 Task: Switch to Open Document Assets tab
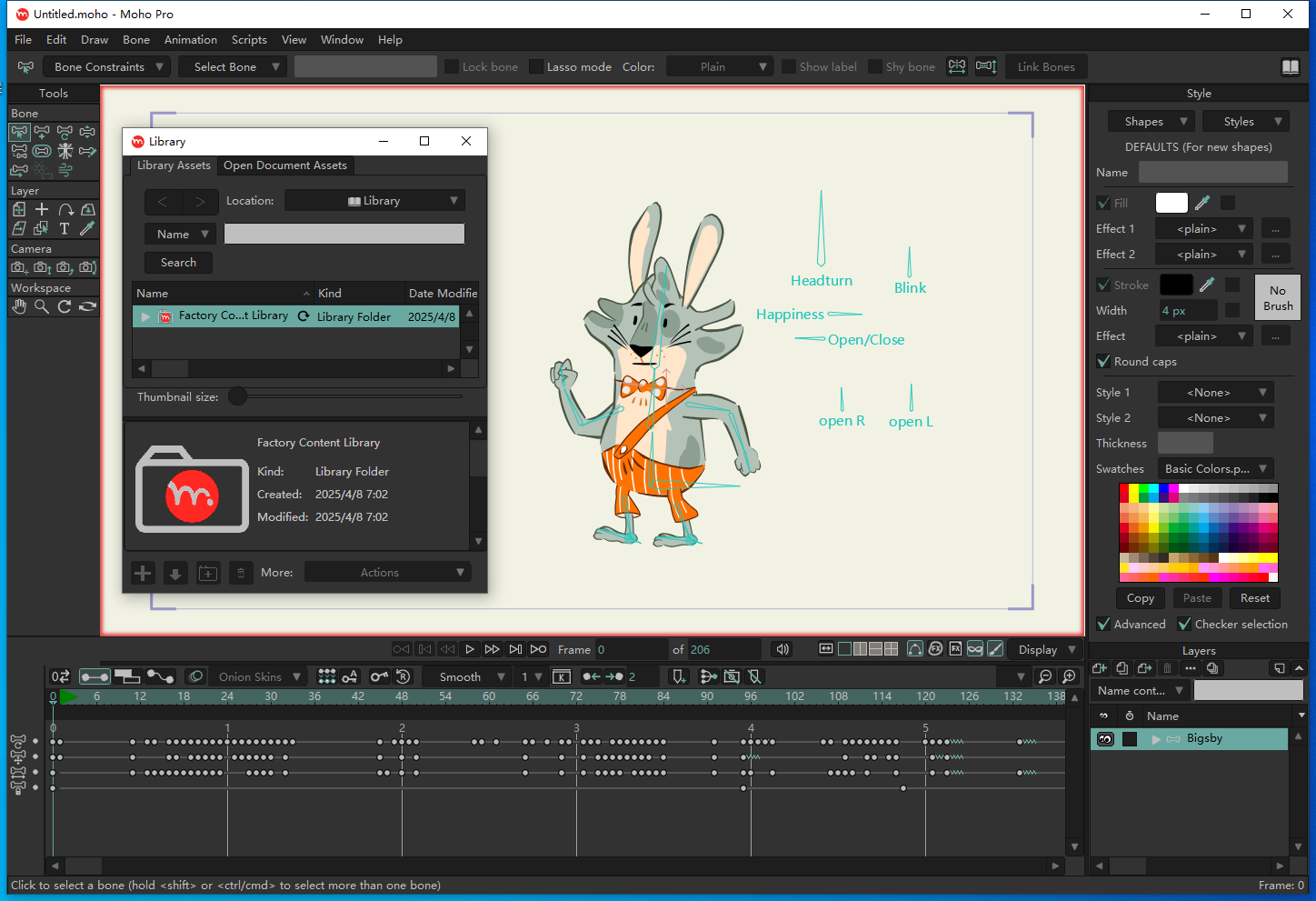tap(285, 165)
